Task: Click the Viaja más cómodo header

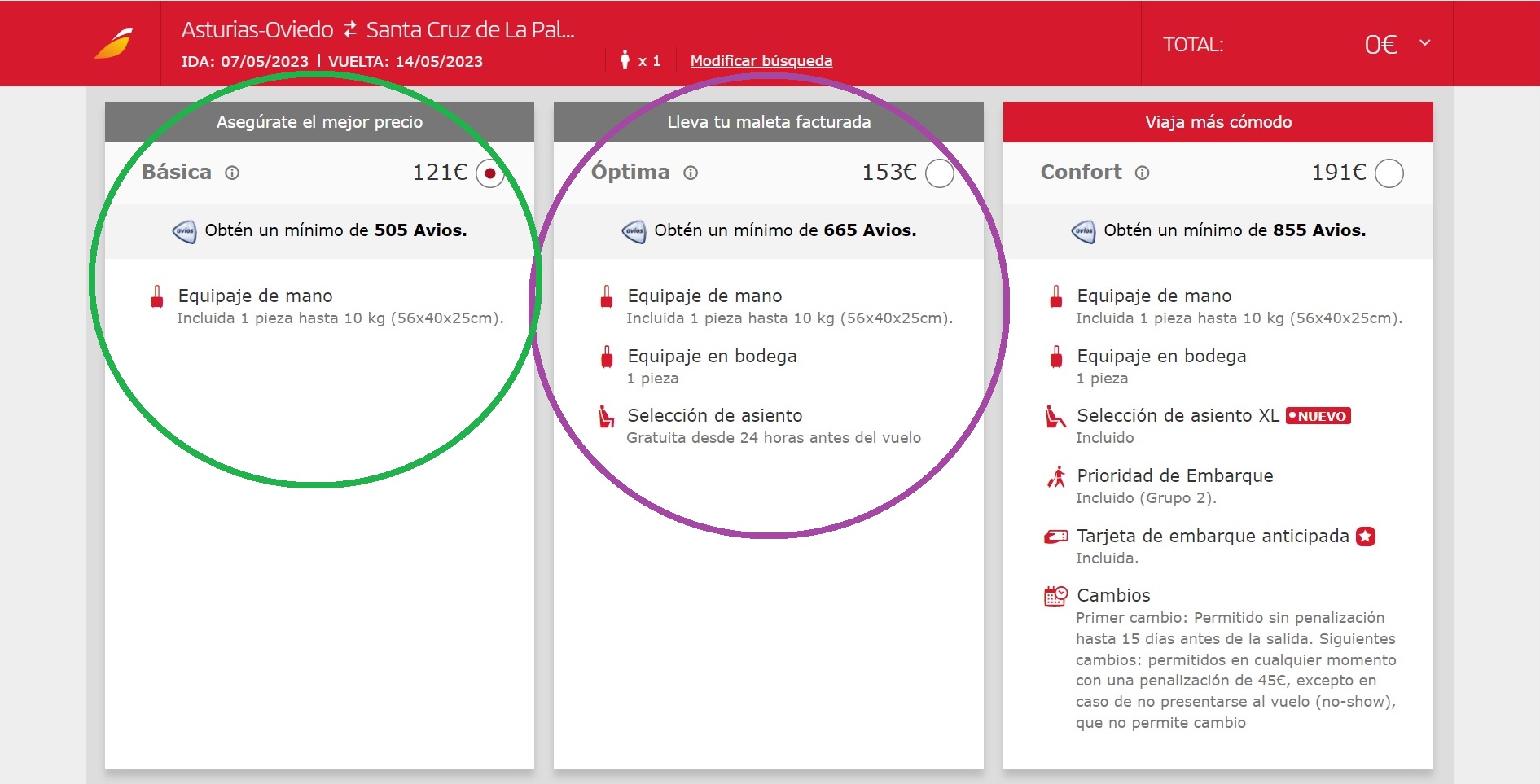Action: (1218, 122)
